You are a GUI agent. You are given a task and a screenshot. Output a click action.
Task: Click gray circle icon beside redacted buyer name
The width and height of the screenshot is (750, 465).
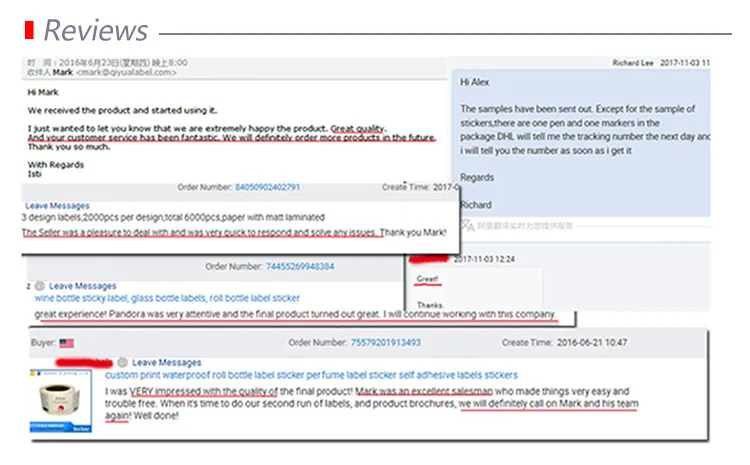[122, 362]
